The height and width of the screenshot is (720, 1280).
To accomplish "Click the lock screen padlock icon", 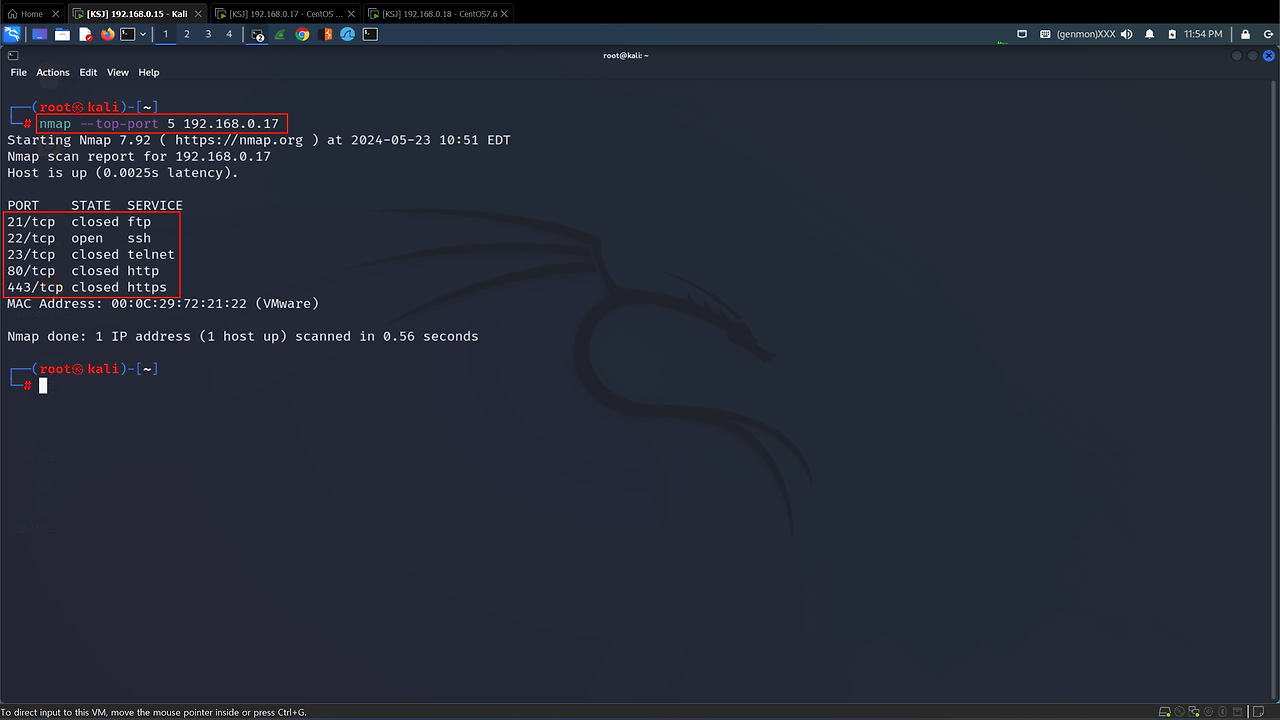I will [x=1242, y=34].
